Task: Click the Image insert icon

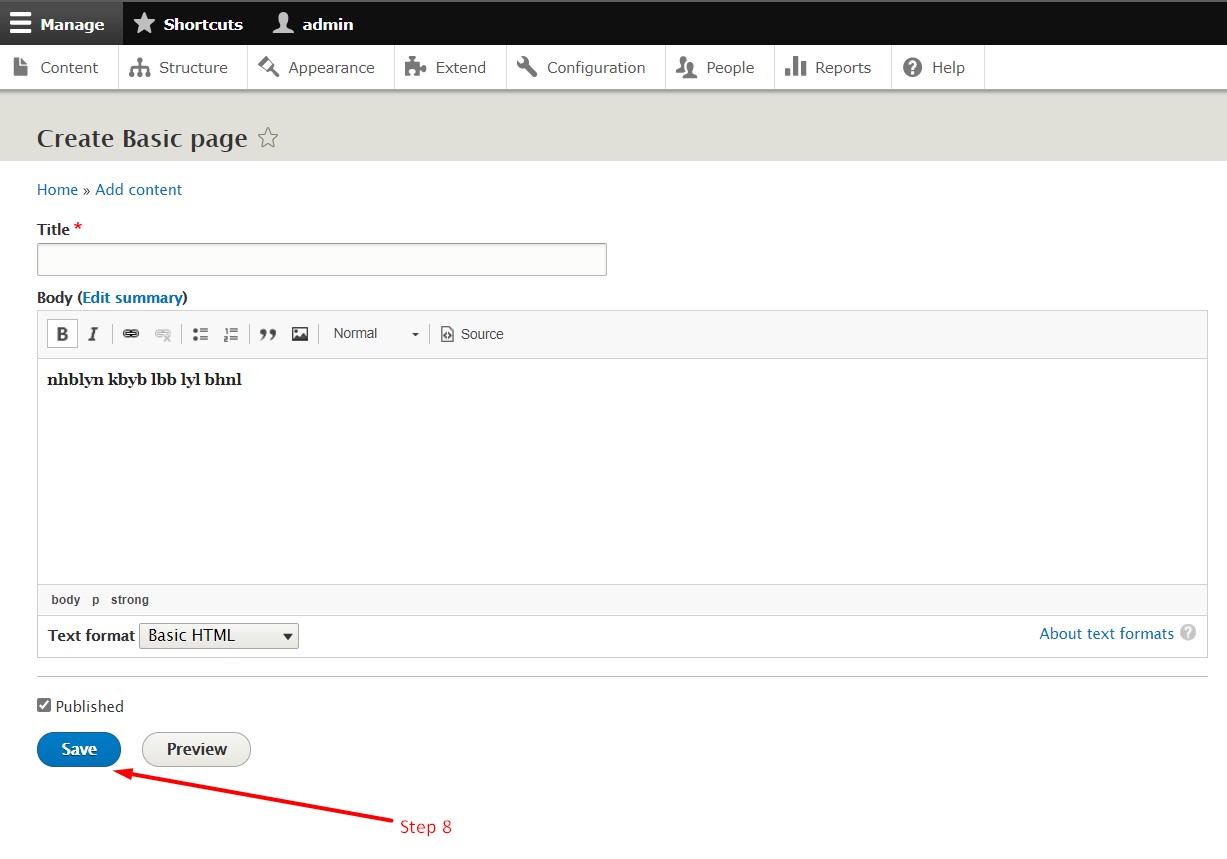Action: [x=300, y=334]
